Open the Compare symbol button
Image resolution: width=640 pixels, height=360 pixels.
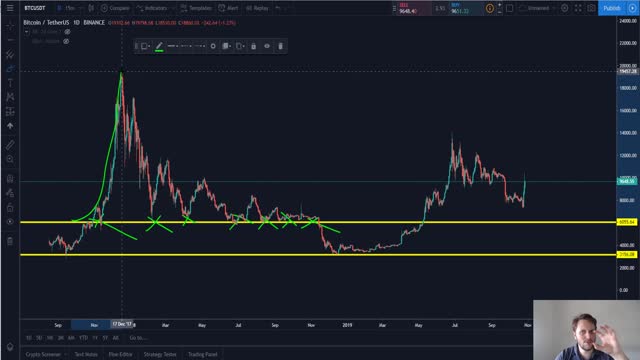[115, 8]
